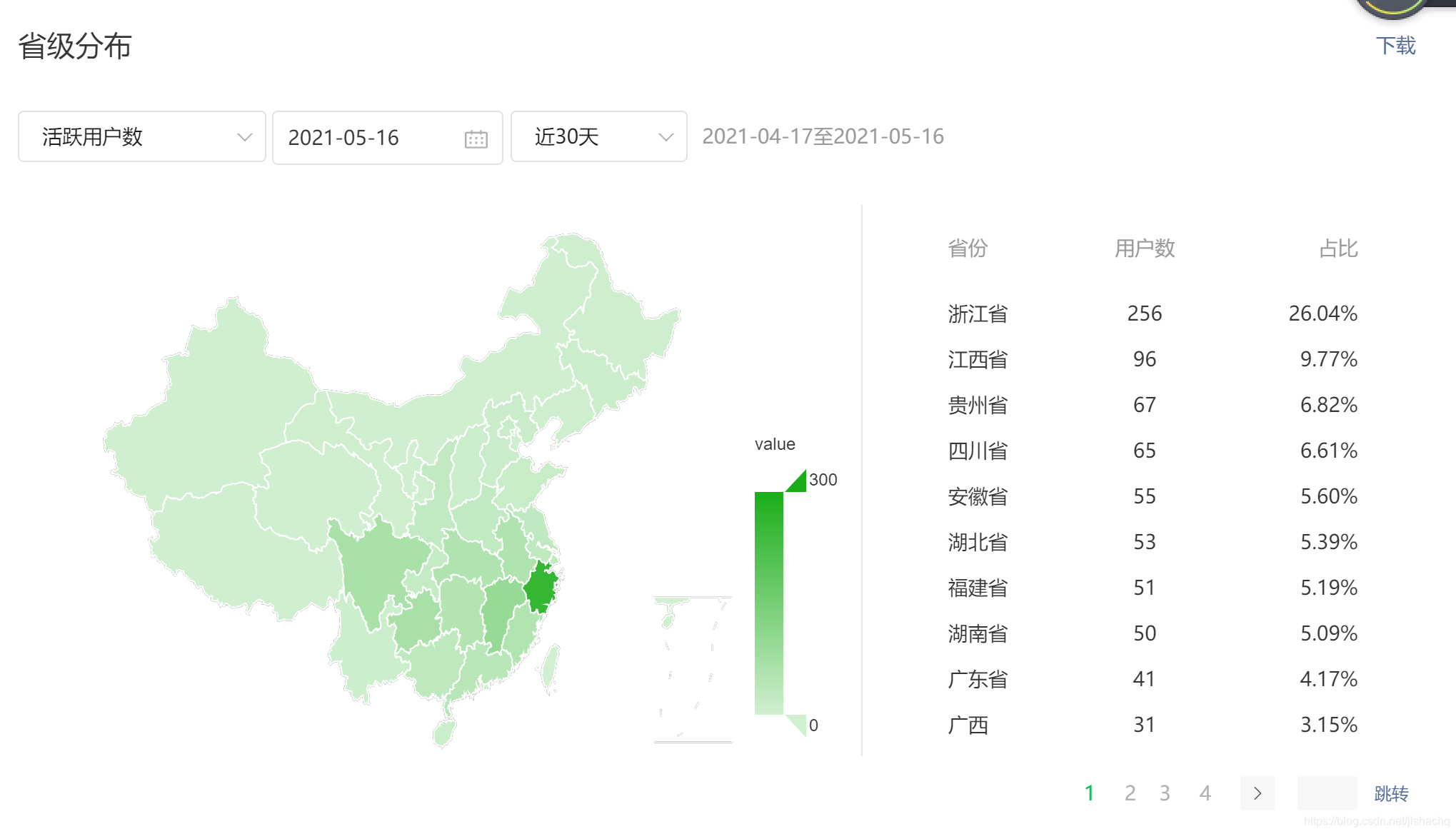Click the 9.77% percentage value

pyautogui.click(x=1328, y=359)
